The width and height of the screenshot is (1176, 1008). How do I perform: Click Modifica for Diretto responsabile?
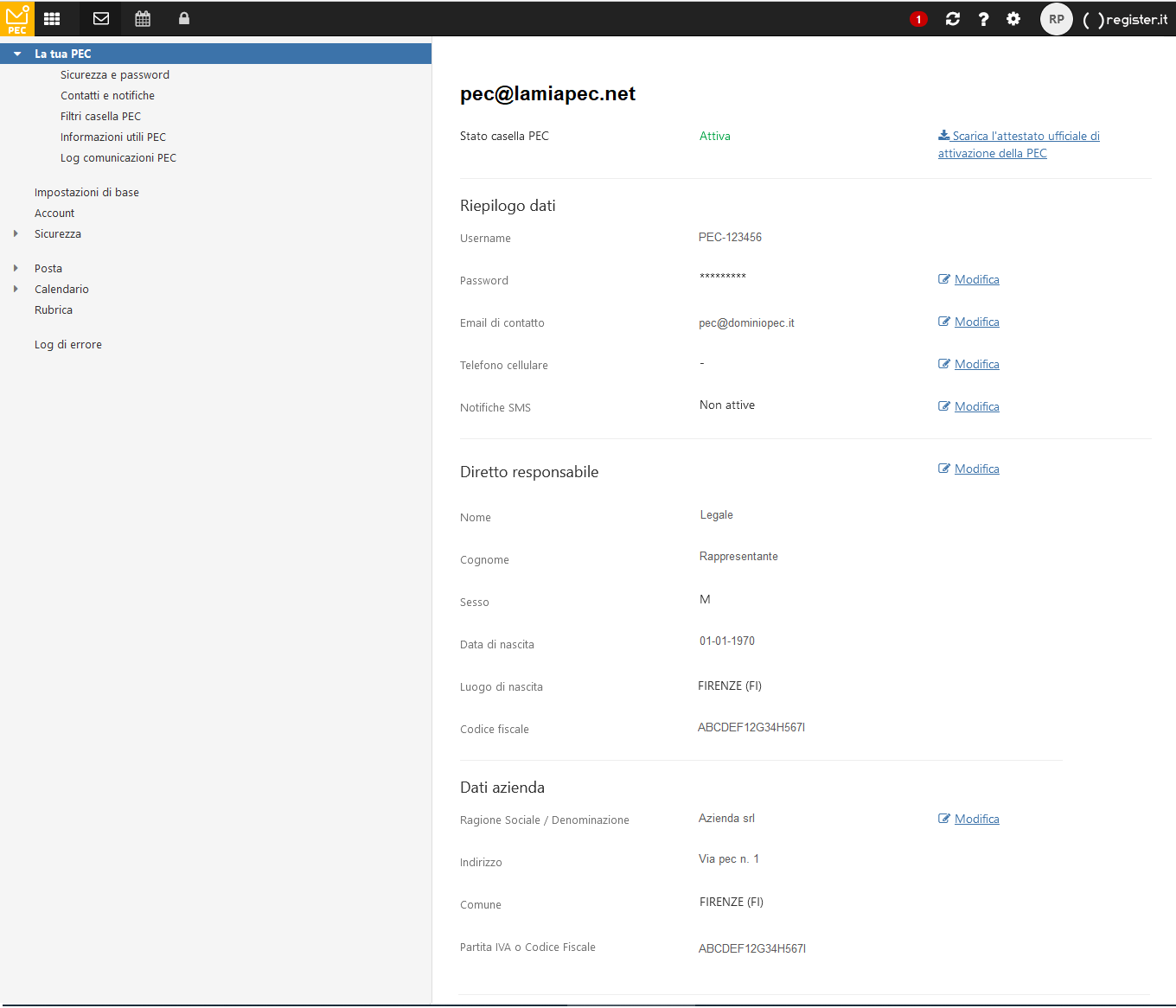coord(976,469)
